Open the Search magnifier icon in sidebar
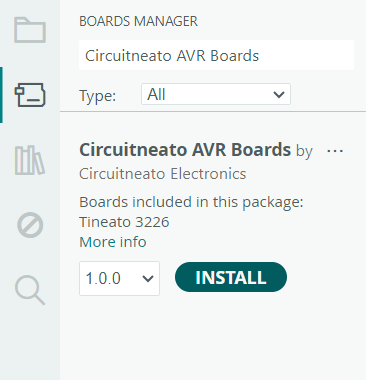The image size is (377, 380). tap(30, 290)
